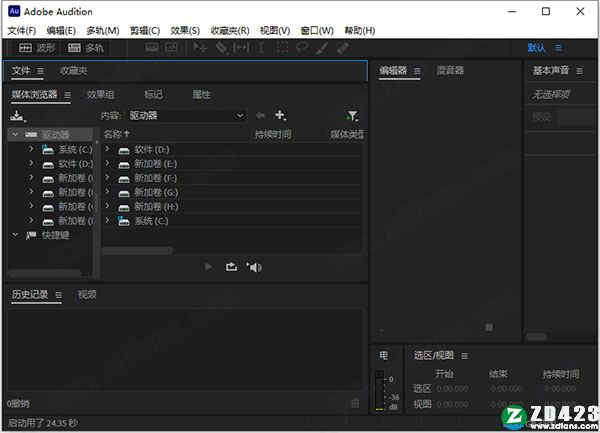Open the 选区/视图 panel options menu
The image size is (600, 433).
(465, 356)
